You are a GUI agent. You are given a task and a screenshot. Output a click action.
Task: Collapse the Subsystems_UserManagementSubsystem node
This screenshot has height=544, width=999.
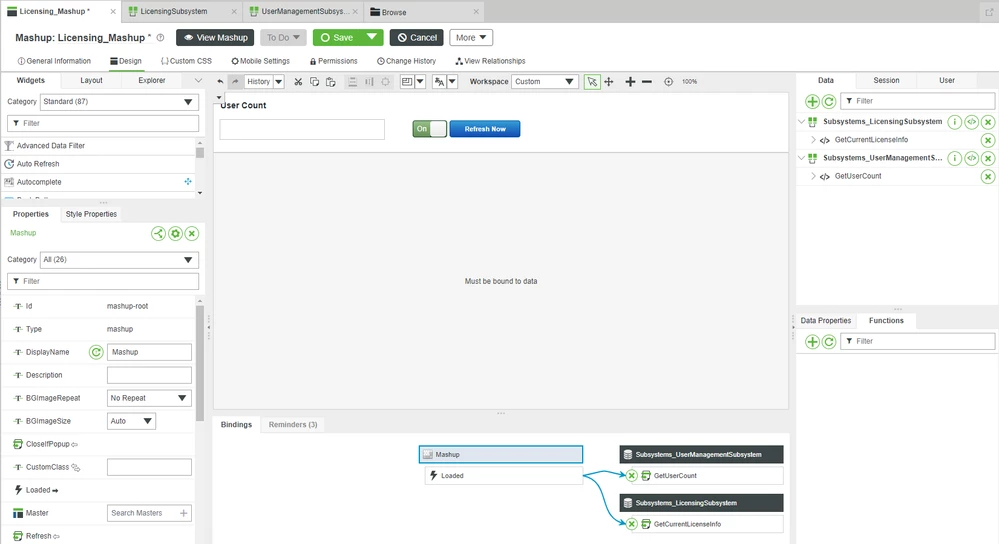pyautogui.click(x=801, y=158)
